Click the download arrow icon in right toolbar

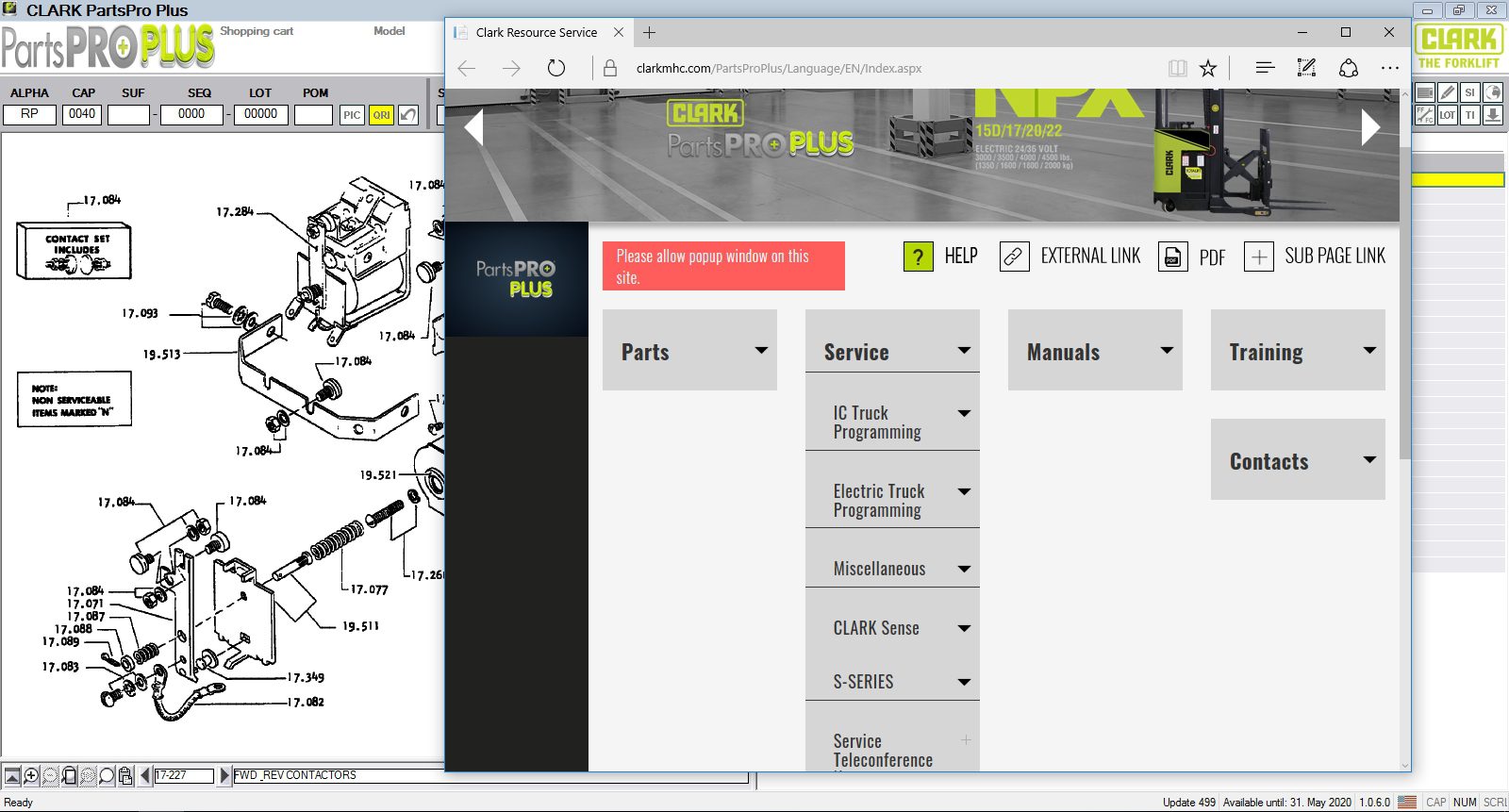1492,115
